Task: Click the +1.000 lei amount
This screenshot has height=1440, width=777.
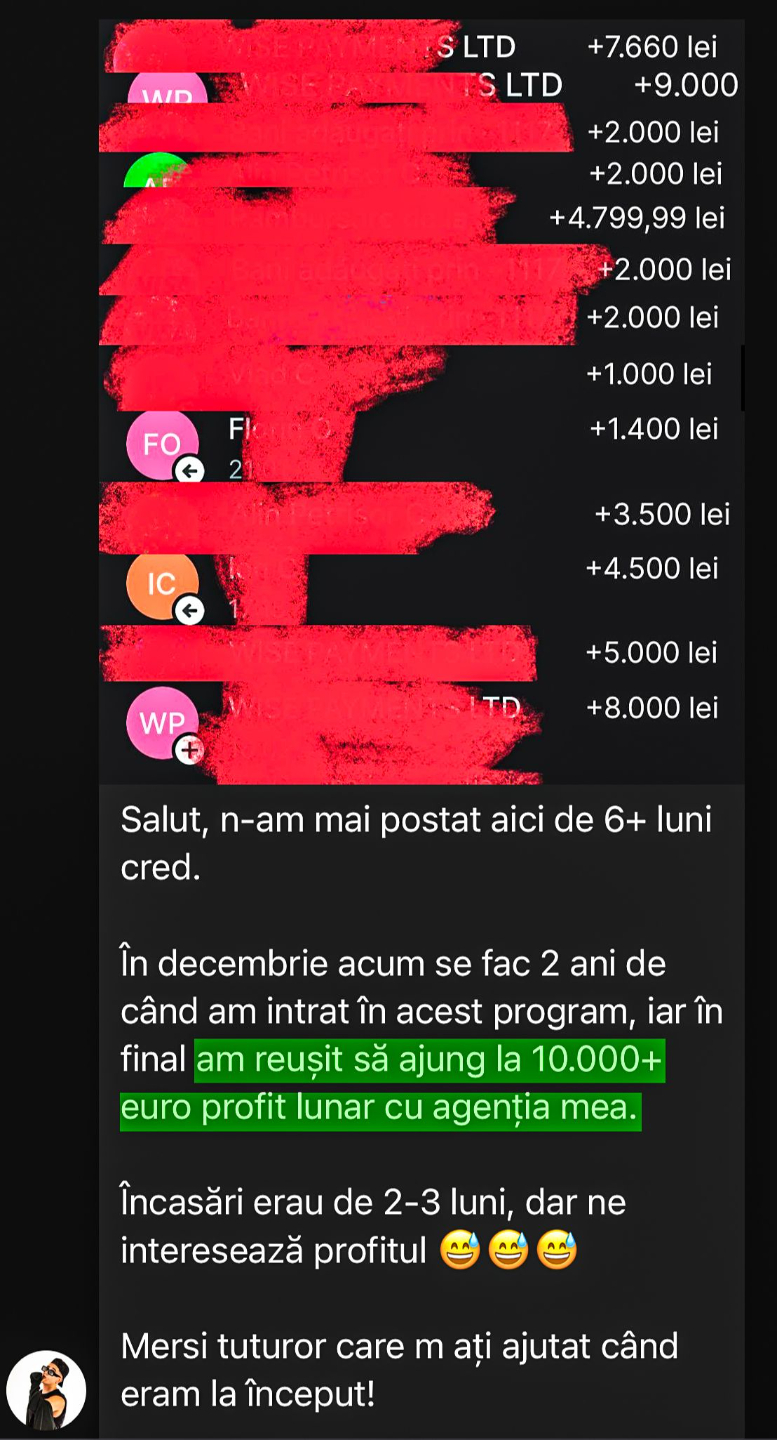Action: tap(649, 374)
